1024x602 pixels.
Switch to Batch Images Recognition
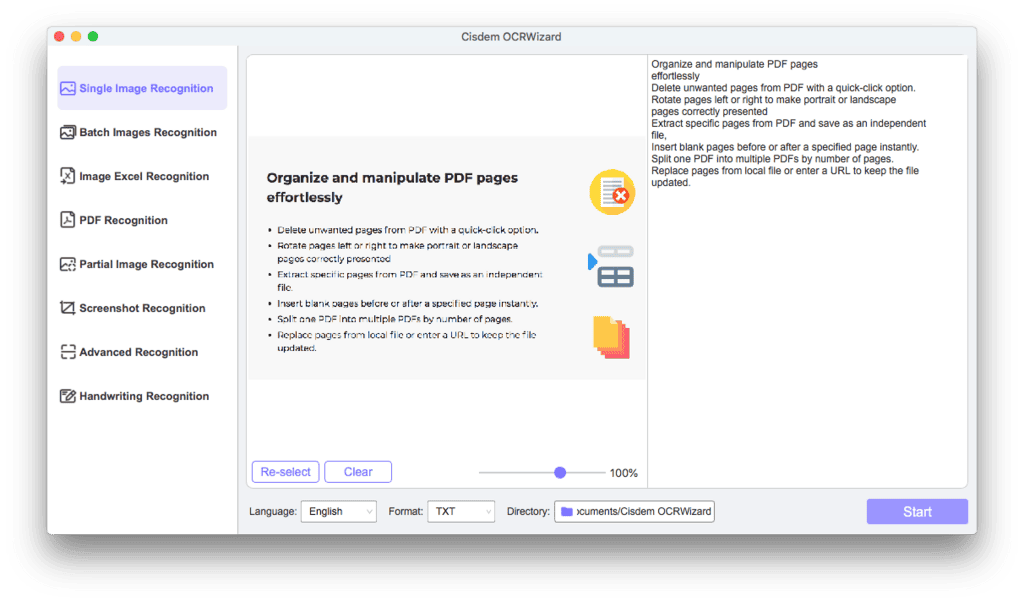click(x=142, y=133)
